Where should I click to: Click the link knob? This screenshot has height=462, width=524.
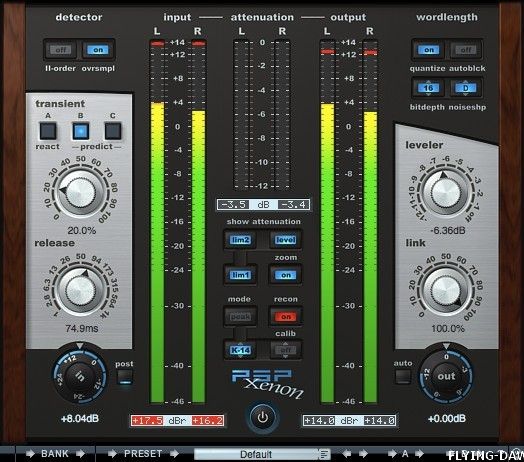[446, 291]
